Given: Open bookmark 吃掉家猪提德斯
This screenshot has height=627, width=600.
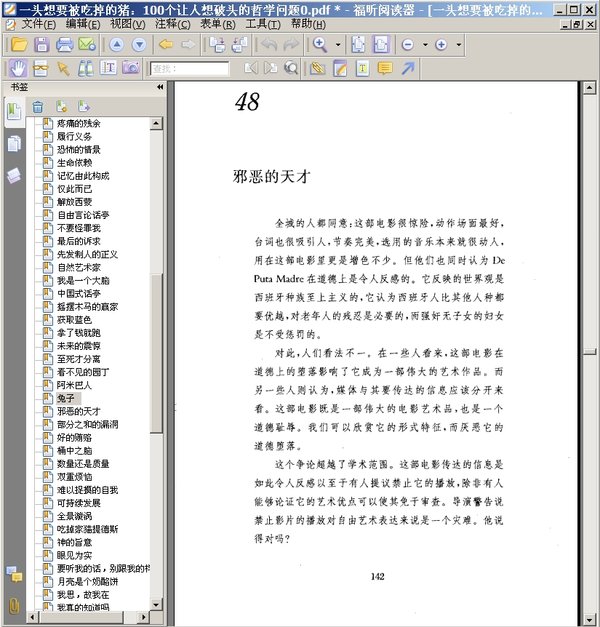Looking at the screenshot, I should click(87, 529).
